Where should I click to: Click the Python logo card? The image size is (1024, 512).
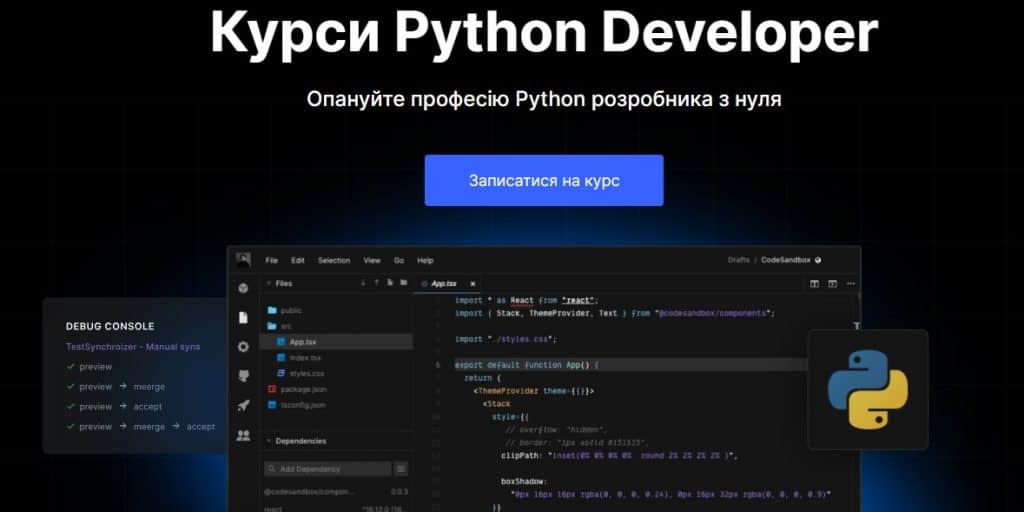point(868,389)
